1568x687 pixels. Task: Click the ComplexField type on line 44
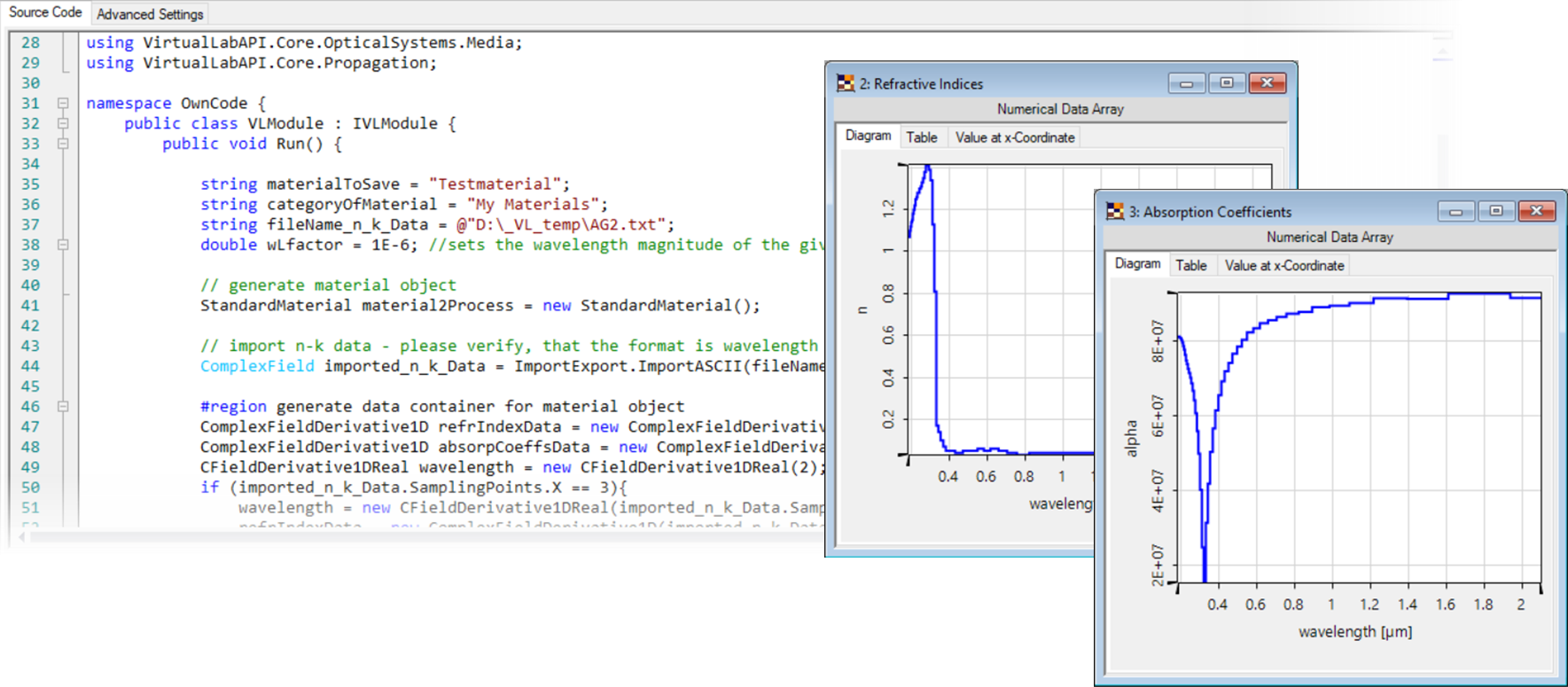click(257, 366)
